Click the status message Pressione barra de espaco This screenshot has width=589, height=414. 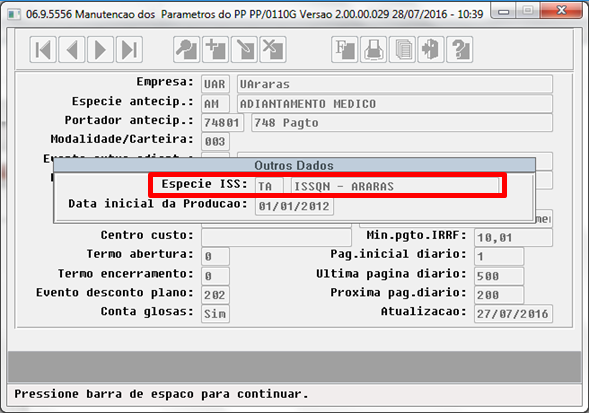tap(161, 394)
